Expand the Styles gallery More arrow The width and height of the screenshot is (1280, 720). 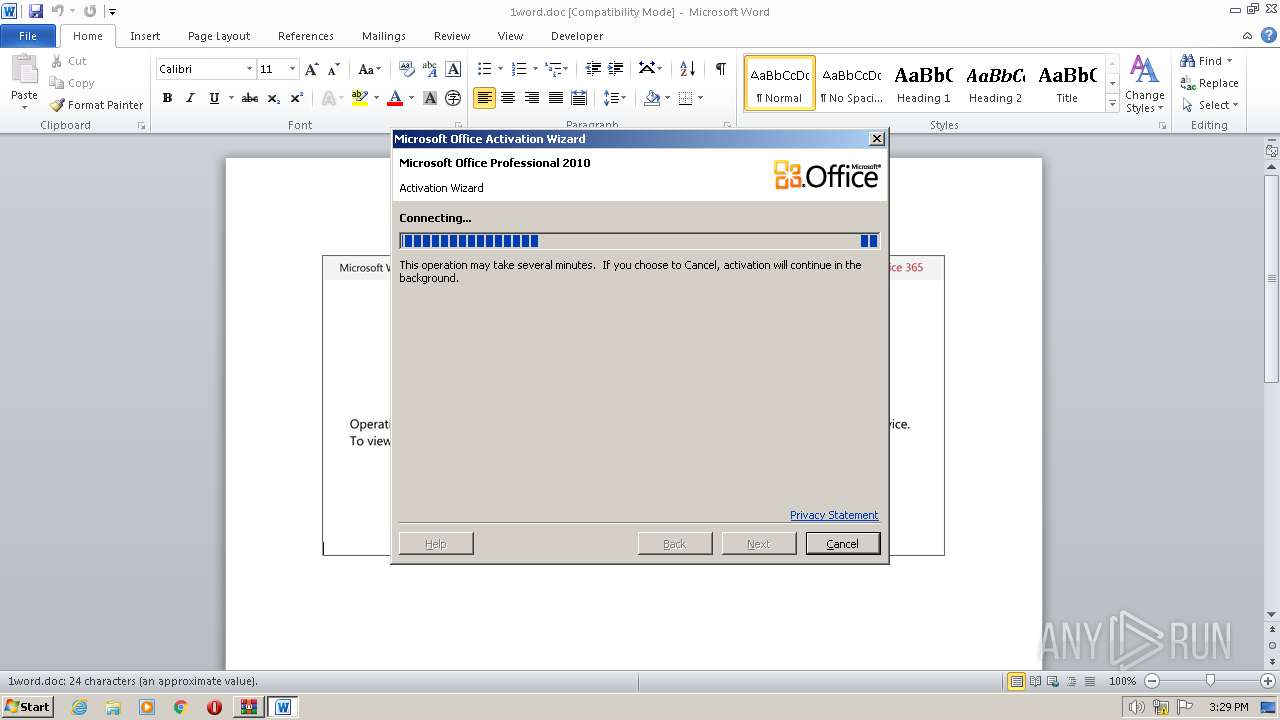(x=1112, y=103)
